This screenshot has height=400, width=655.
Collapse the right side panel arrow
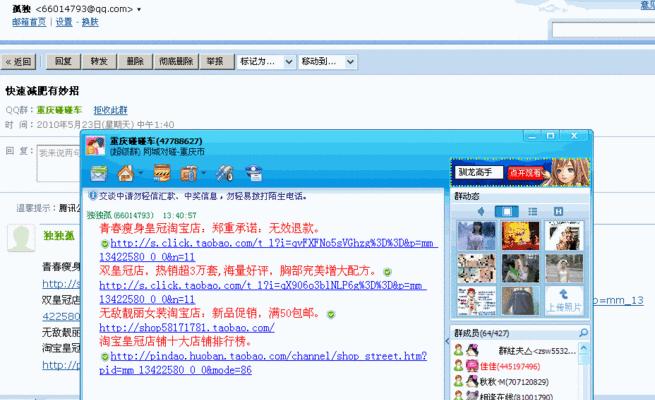447,341
